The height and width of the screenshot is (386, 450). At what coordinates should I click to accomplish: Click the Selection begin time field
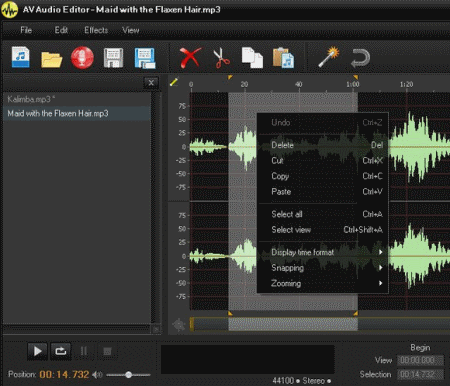pos(420,374)
